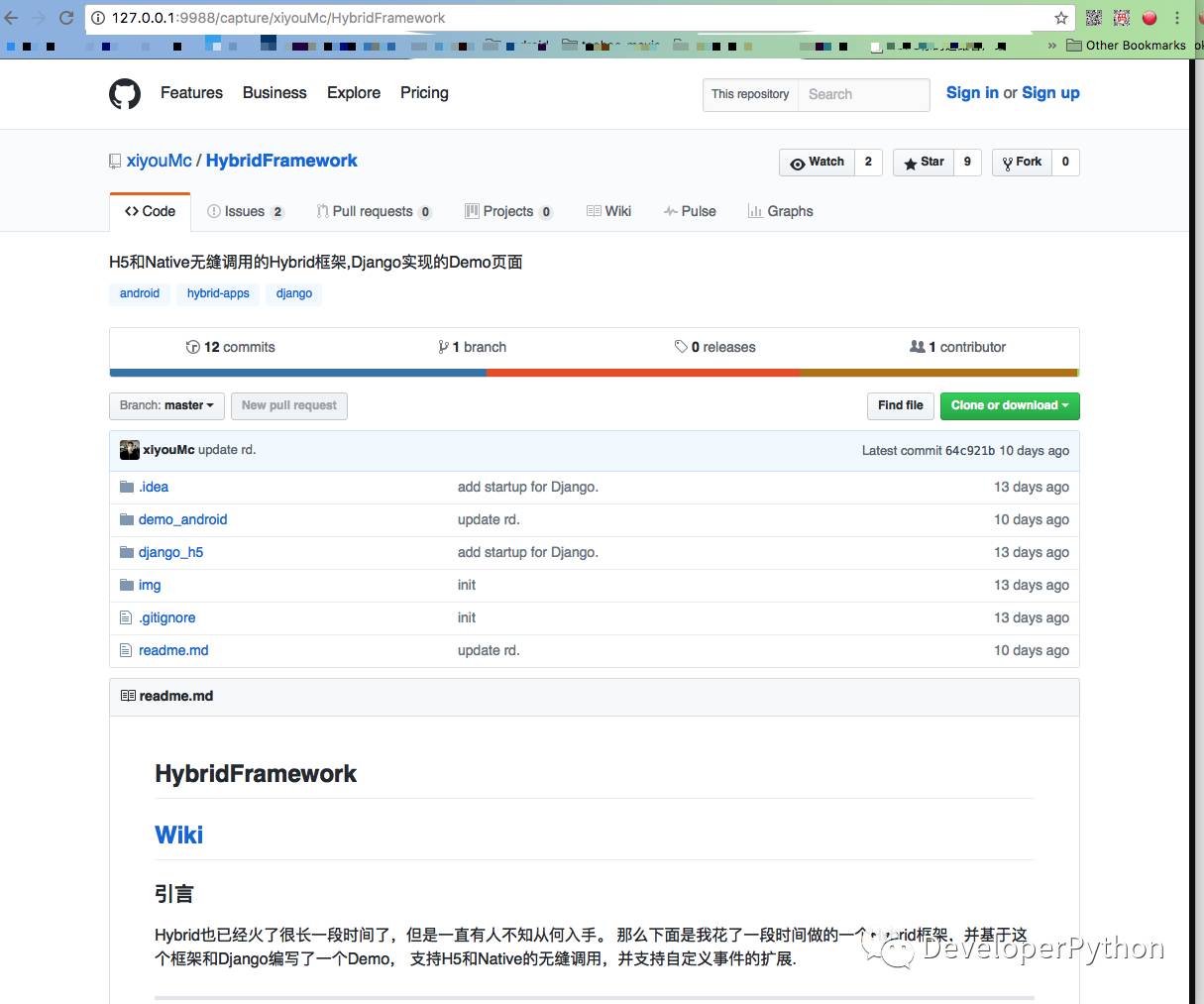Screen dimensions: 1204x1004
Task: Open the Wiki link in the readme
Action: 179,835
